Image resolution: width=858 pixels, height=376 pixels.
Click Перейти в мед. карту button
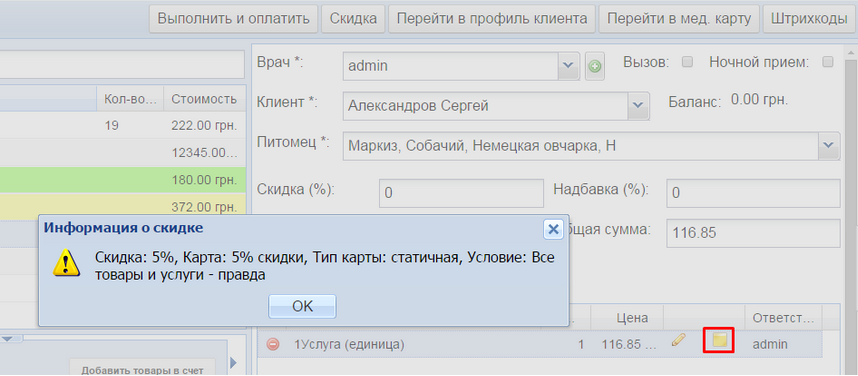(x=679, y=19)
